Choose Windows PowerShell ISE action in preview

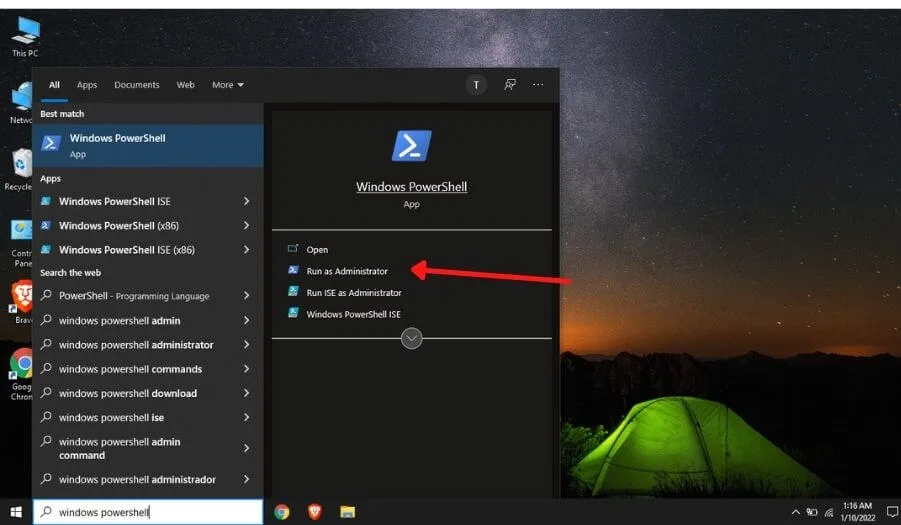point(353,314)
